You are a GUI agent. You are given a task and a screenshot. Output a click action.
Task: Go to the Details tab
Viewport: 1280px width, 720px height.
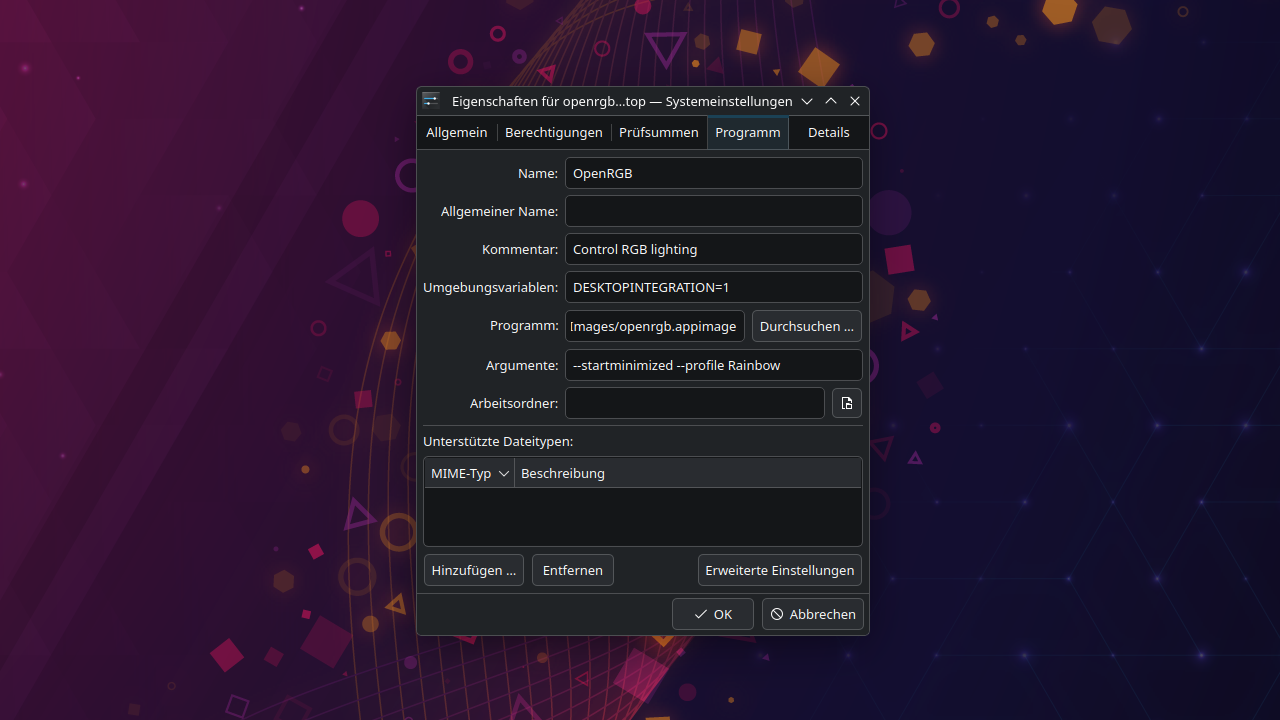tap(828, 133)
